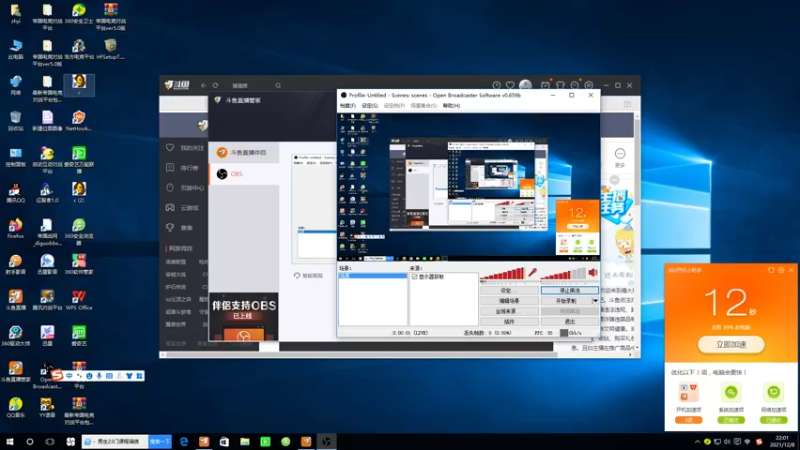Open File Explorer from the taskbar

click(x=245, y=441)
